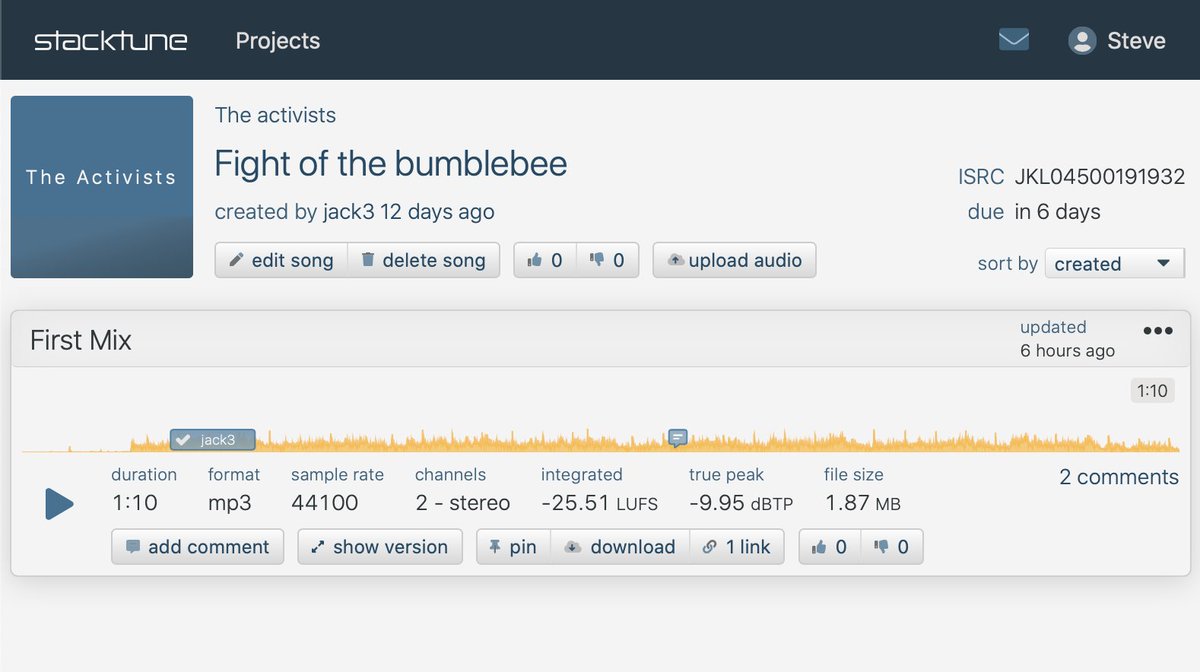Download the First Mix file

click(620, 547)
